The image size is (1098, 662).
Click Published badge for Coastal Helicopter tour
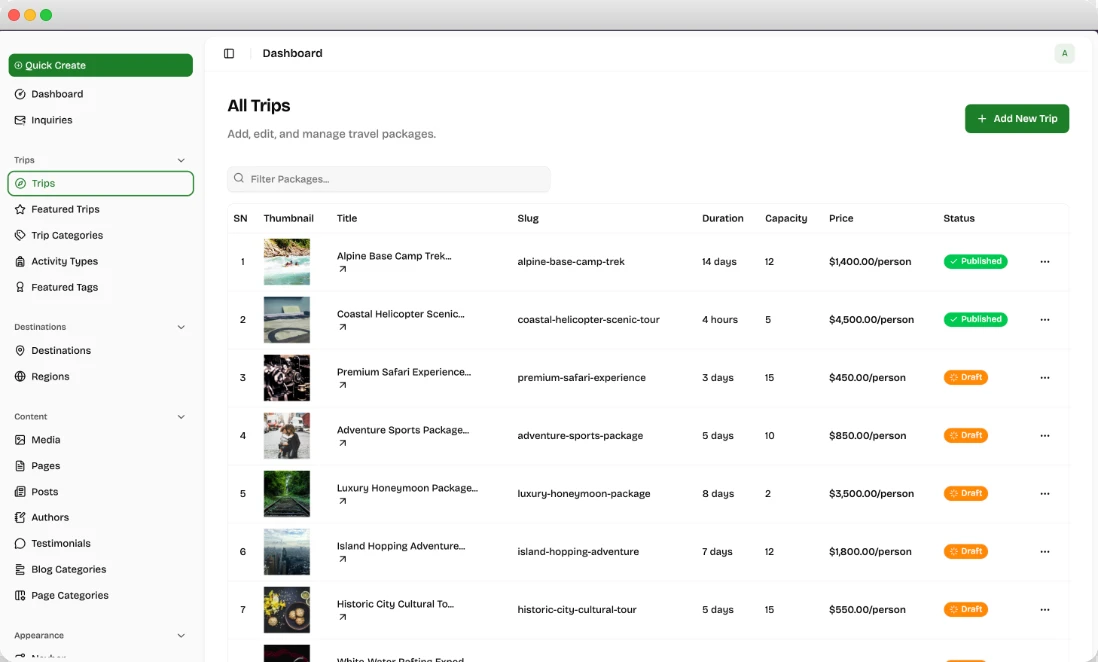[975, 319]
